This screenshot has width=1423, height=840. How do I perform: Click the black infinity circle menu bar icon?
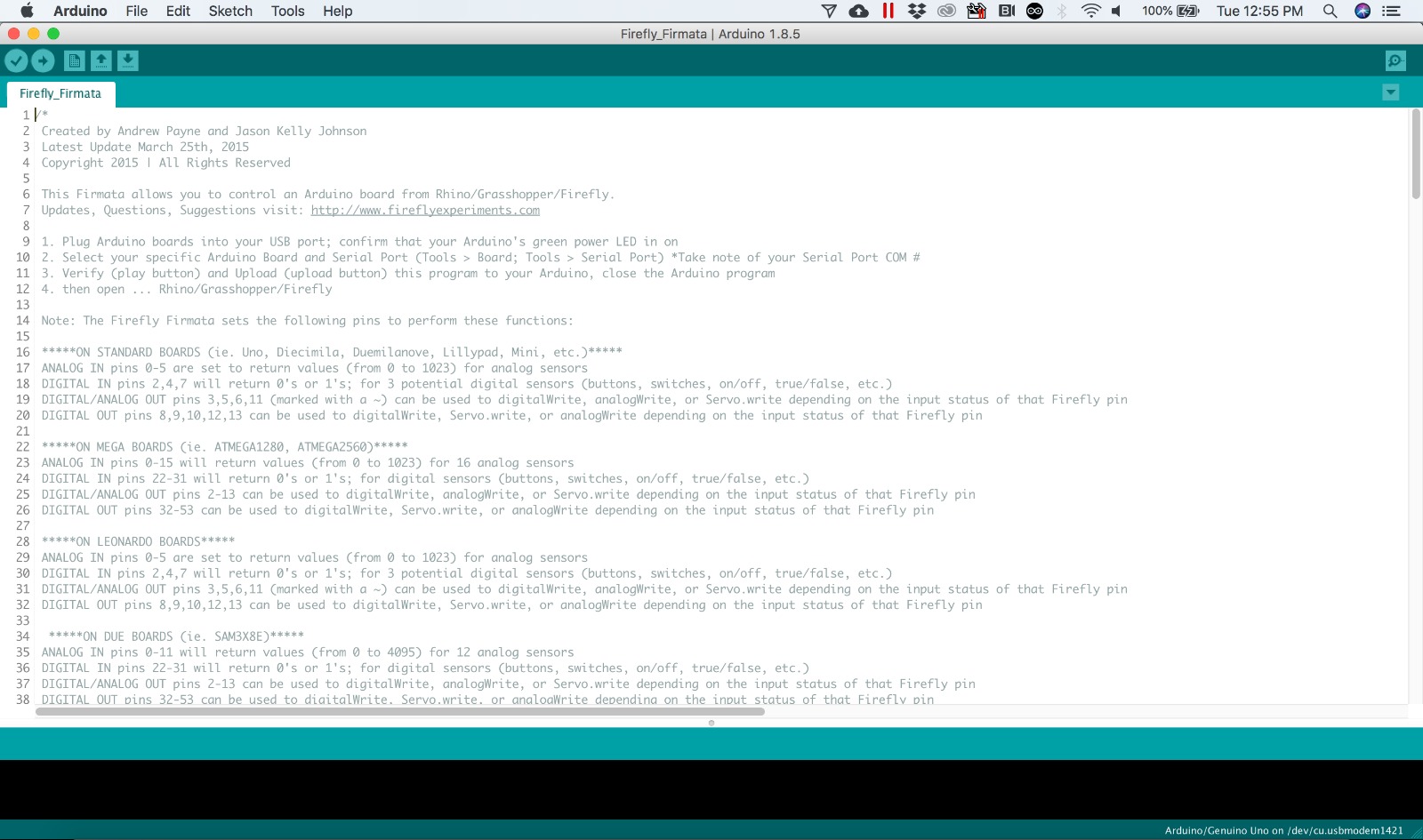point(1034,11)
